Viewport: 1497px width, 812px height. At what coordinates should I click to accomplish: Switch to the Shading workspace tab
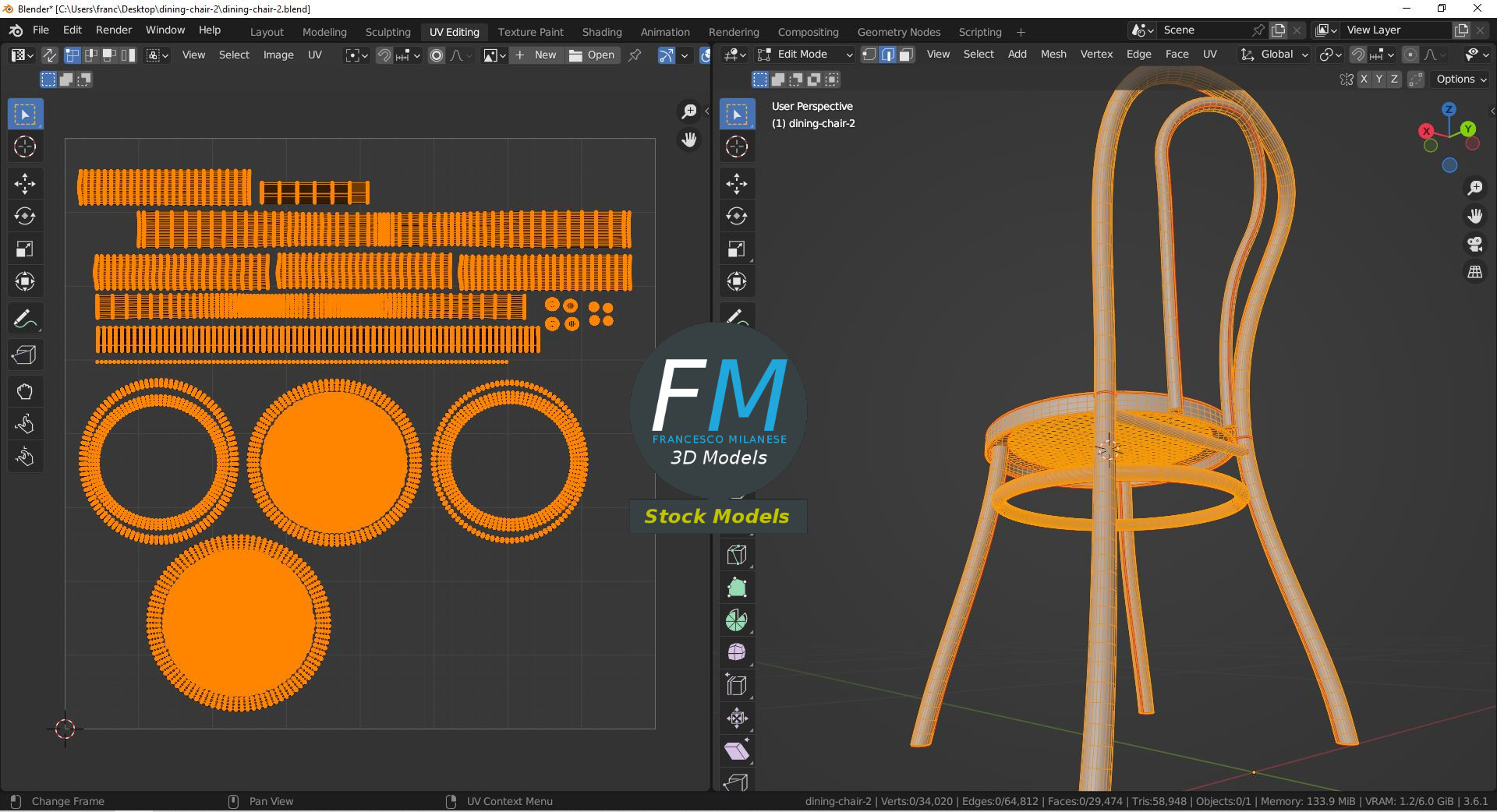(601, 32)
